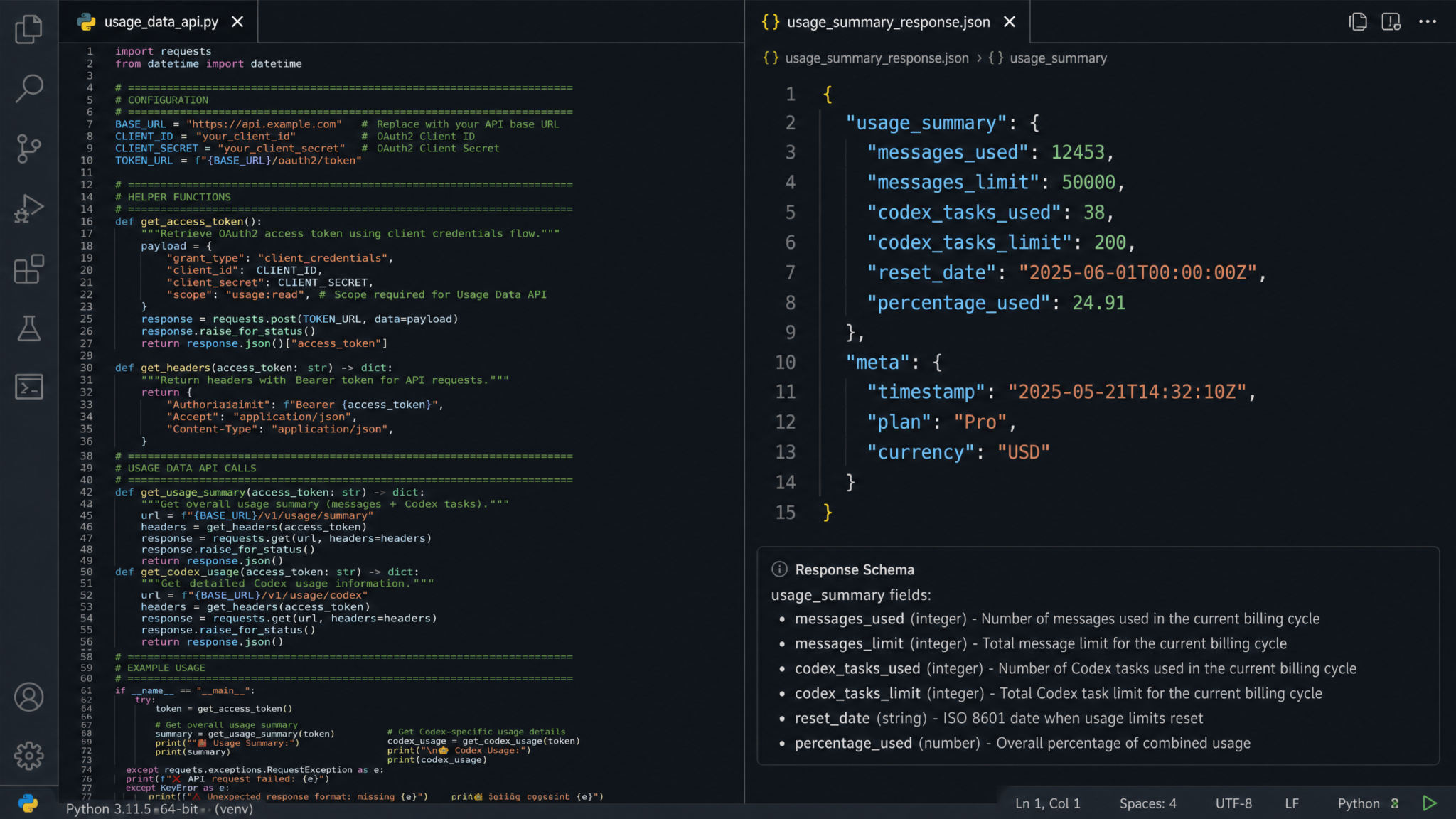Click the "reset_date" value 2025-06-01T00:00:00Z
Image resolution: width=1456 pixels, height=819 pixels.
1137,273
